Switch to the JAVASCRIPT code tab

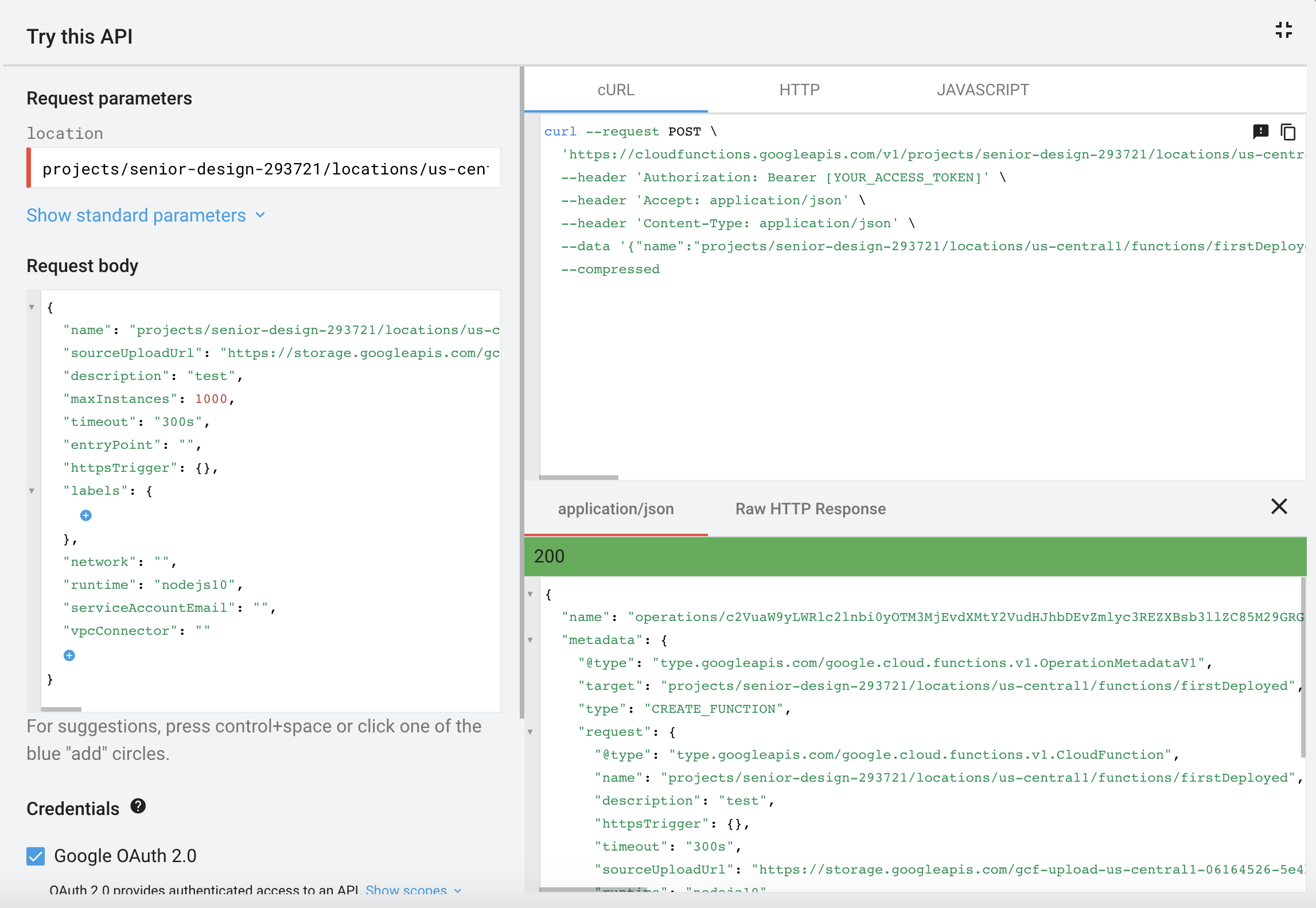tap(983, 90)
